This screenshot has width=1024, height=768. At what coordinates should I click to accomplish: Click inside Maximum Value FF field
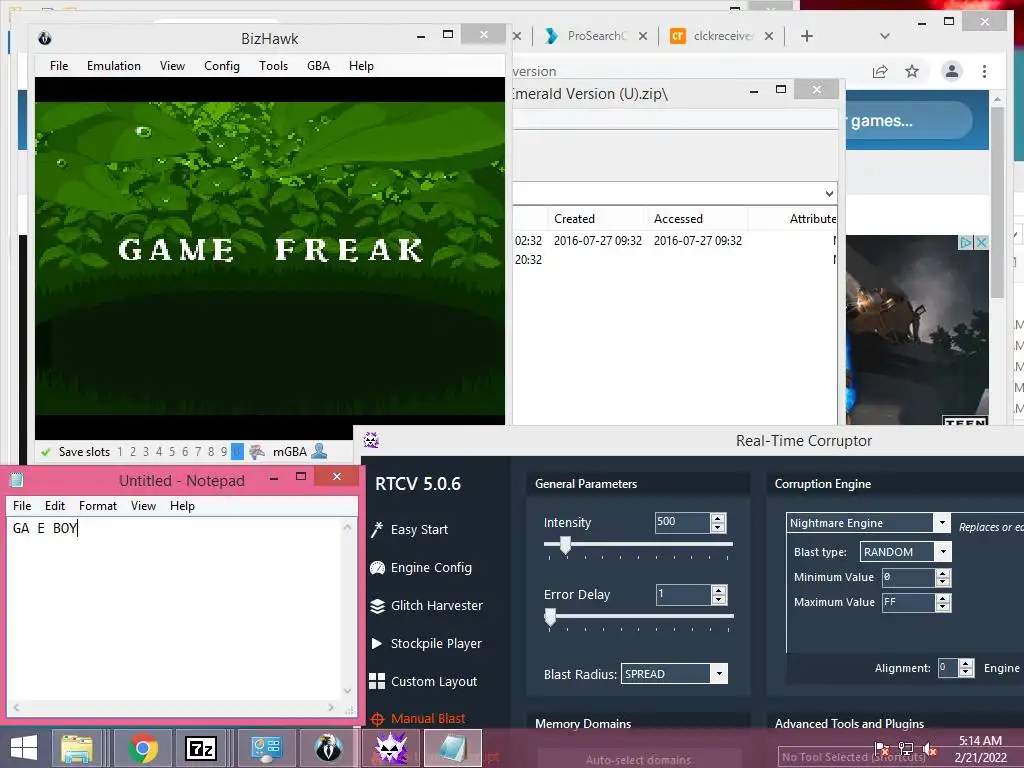908,602
